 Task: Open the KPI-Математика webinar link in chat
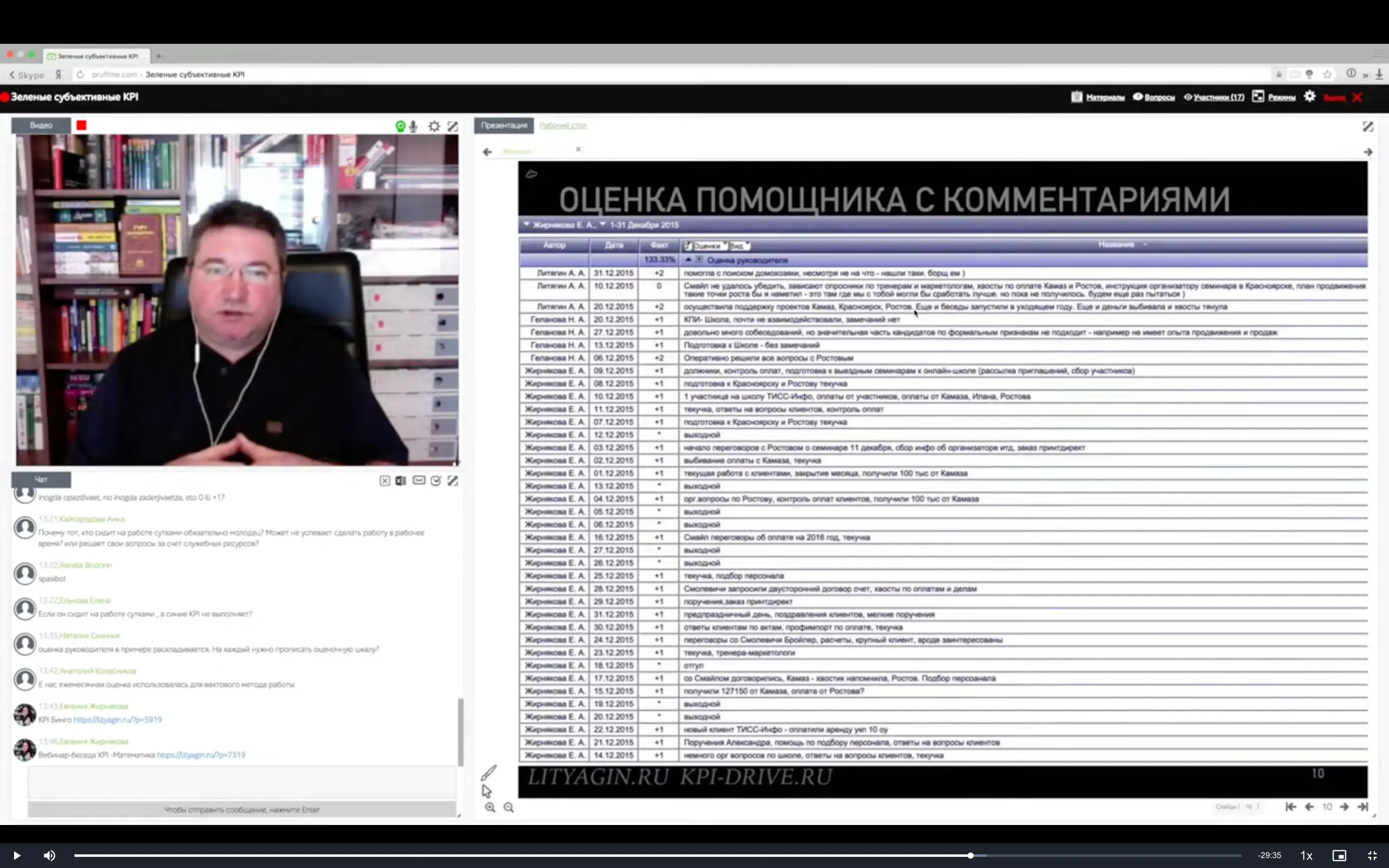(x=201, y=755)
